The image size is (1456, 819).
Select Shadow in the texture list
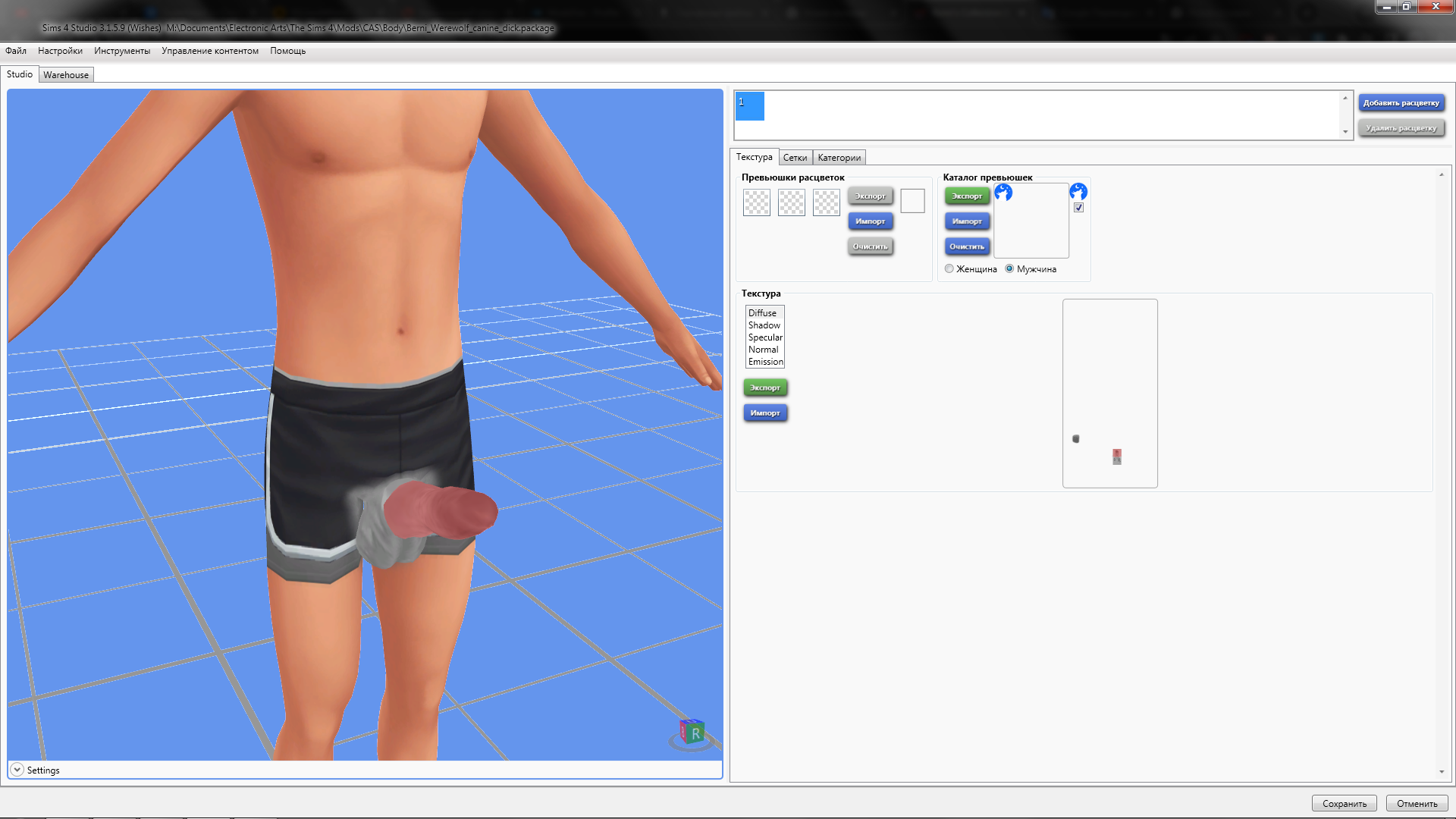coord(764,325)
